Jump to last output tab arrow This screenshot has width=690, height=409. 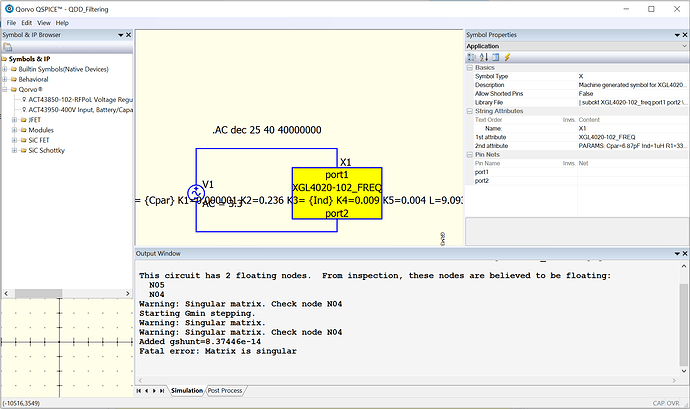pos(162,391)
